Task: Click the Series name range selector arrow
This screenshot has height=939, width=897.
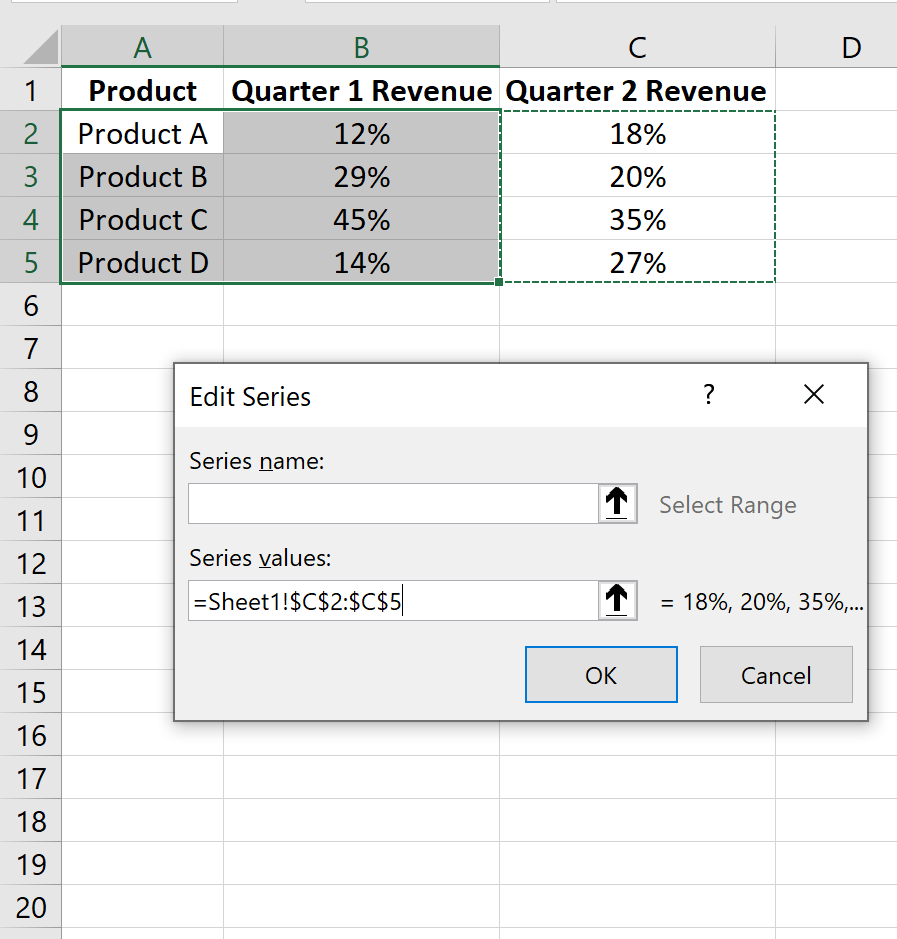Action: (617, 504)
